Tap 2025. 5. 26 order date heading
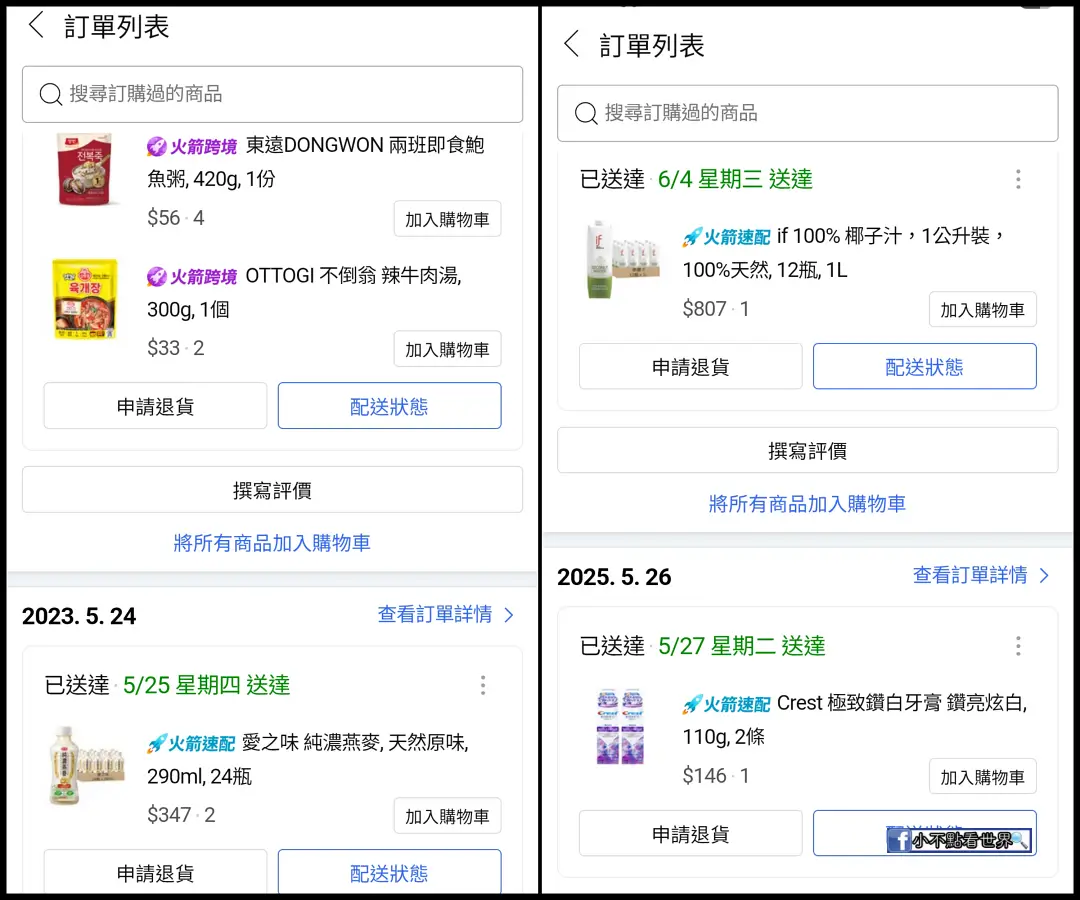This screenshot has height=900, width=1080. pos(614,576)
